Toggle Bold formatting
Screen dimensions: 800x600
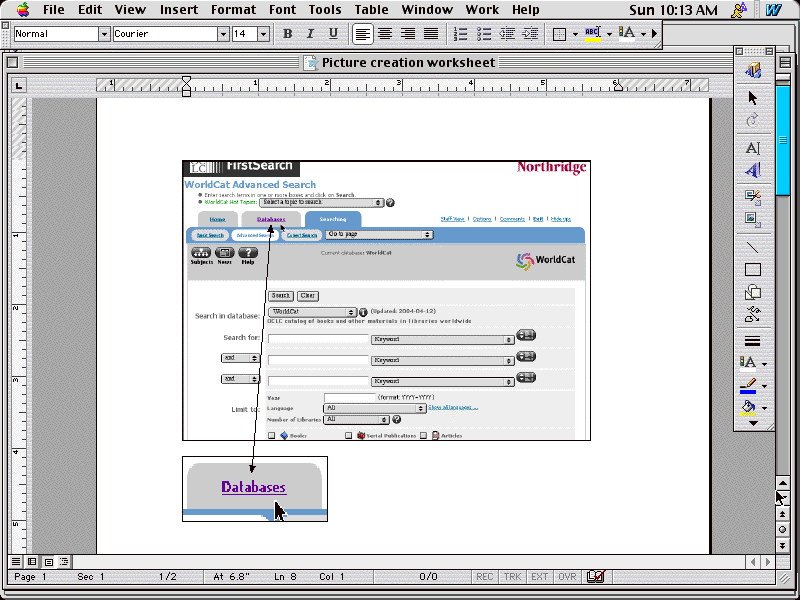(x=287, y=34)
